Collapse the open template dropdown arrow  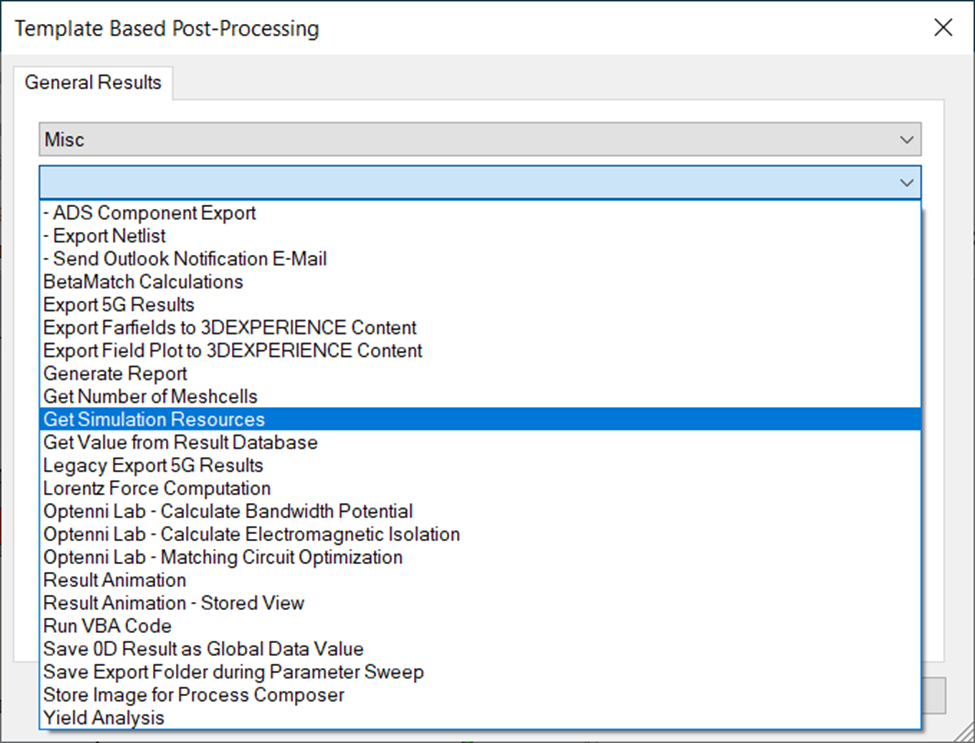point(907,183)
